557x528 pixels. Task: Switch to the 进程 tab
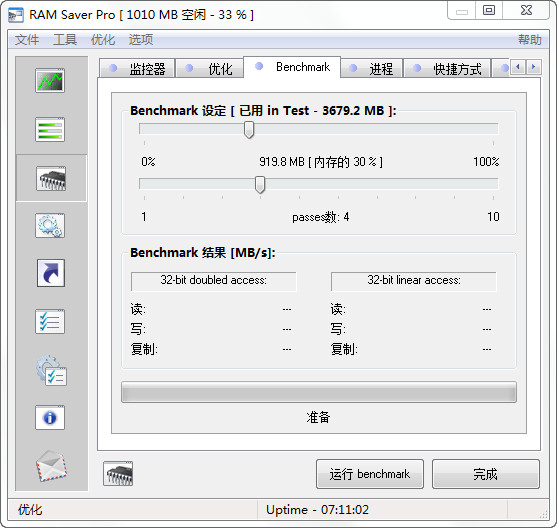click(x=371, y=68)
